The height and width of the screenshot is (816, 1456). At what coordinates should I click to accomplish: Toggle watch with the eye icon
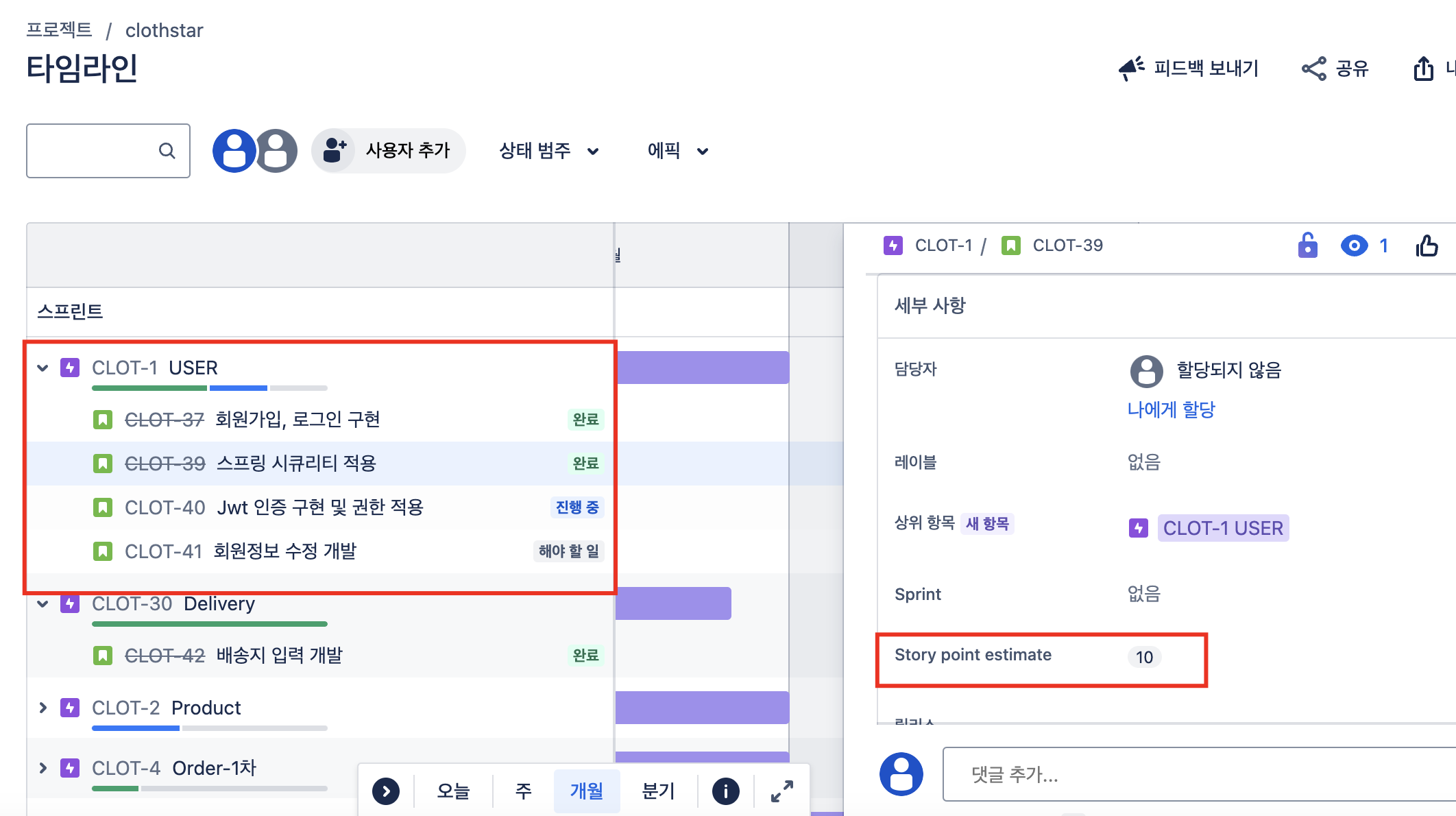click(x=1354, y=245)
